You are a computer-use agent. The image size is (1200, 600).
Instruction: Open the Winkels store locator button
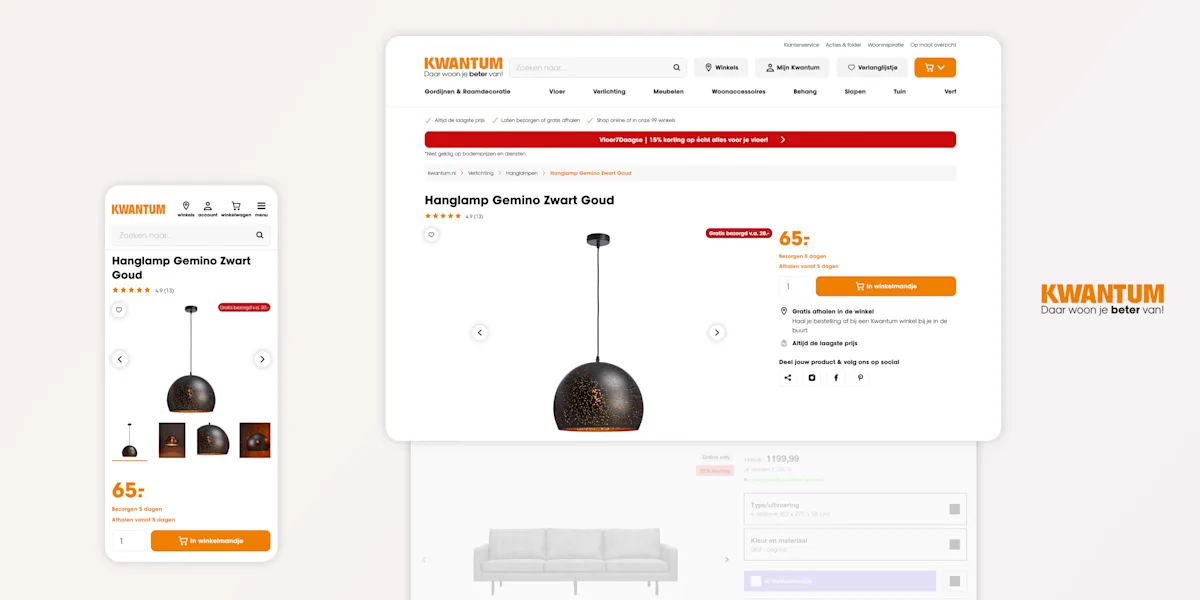tap(721, 68)
